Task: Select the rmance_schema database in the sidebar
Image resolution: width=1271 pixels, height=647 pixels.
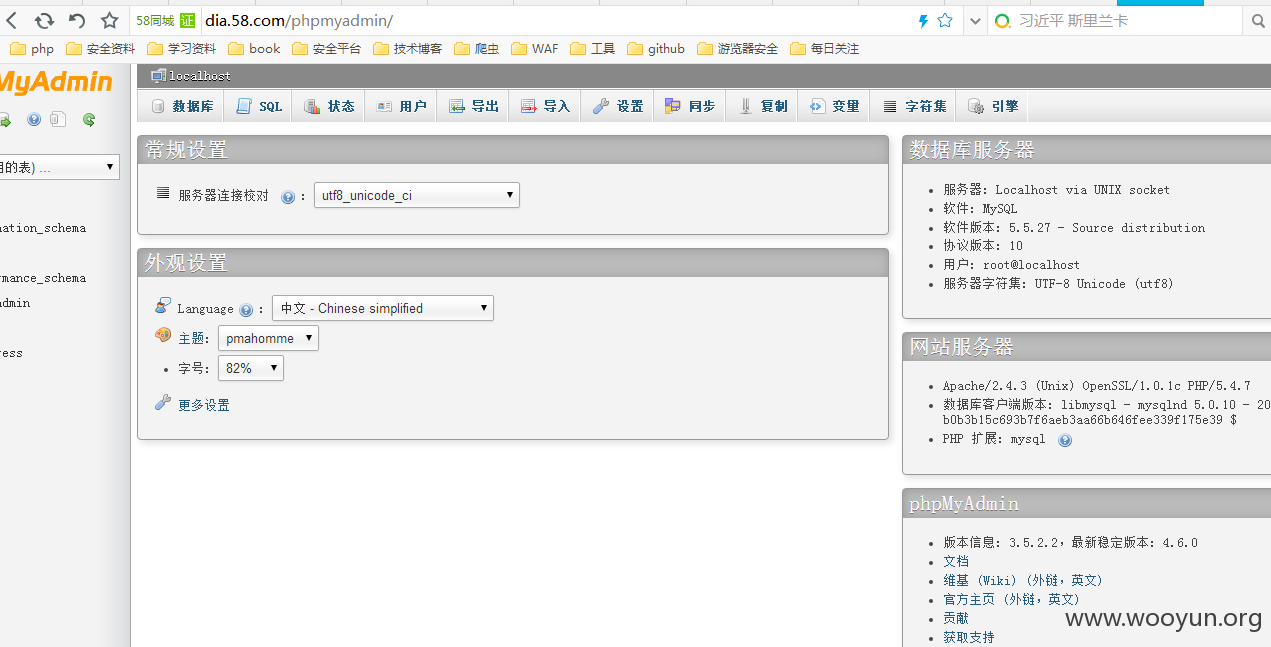Action: click(43, 278)
